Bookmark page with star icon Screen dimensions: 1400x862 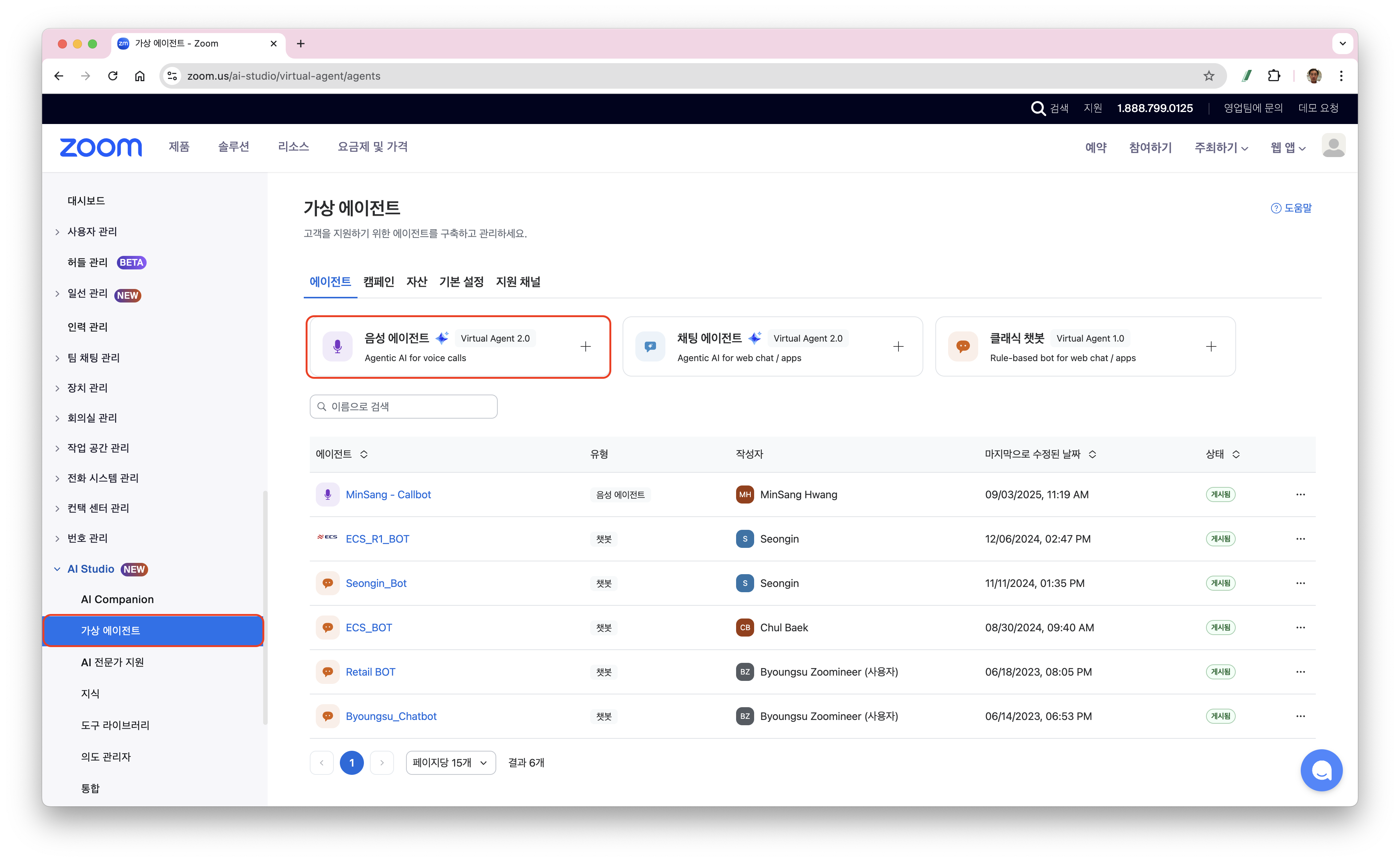tap(1208, 76)
